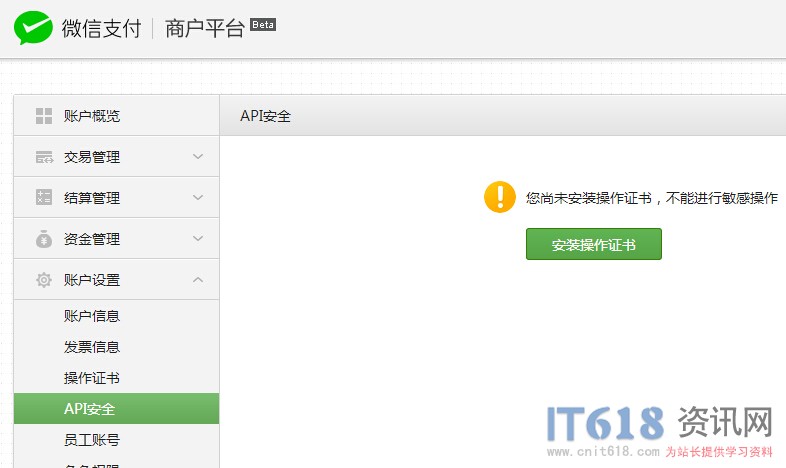Open 资金管理 menu section

[117, 239]
